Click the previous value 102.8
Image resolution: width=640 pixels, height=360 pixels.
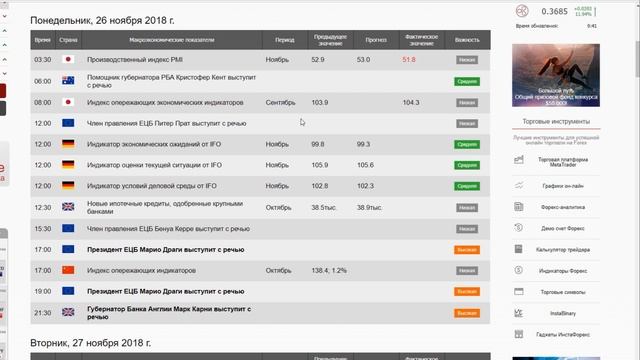point(320,186)
